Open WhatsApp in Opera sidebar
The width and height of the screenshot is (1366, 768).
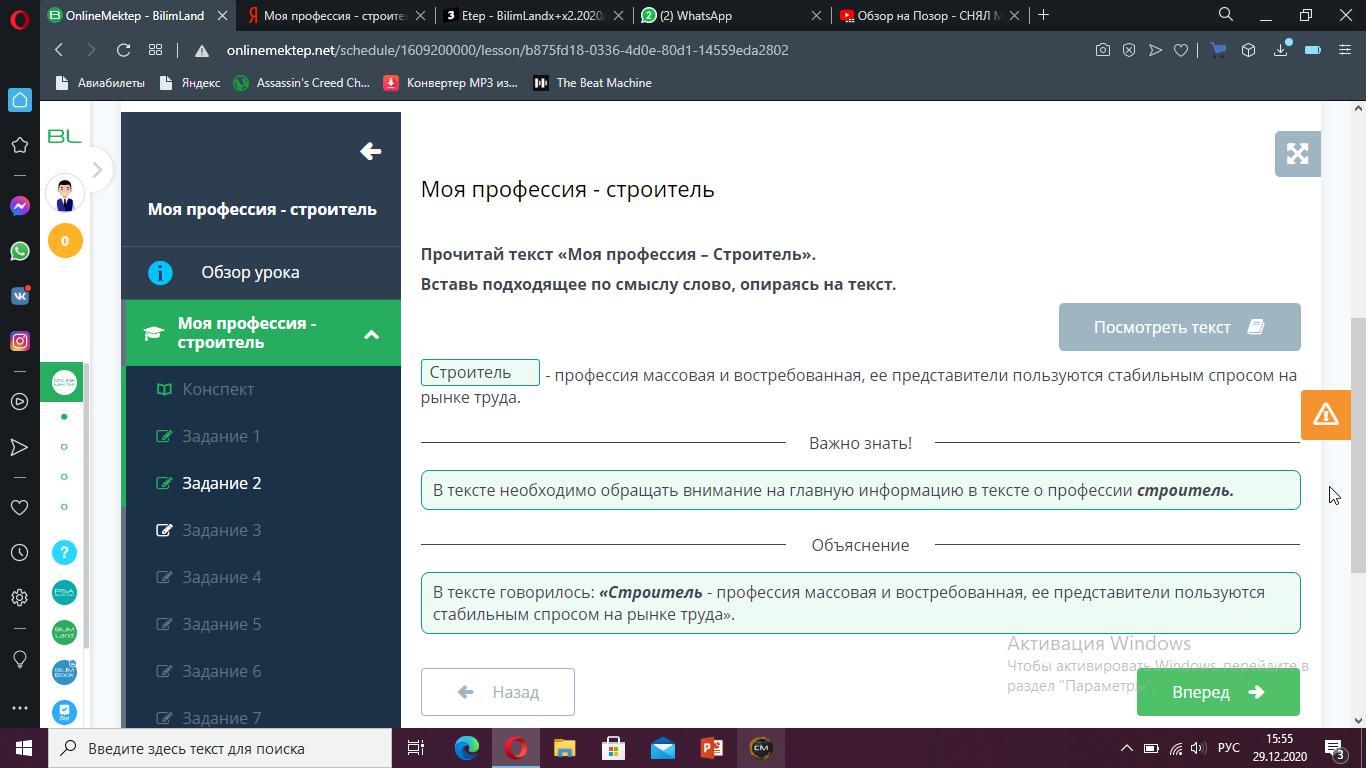click(x=19, y=251)
